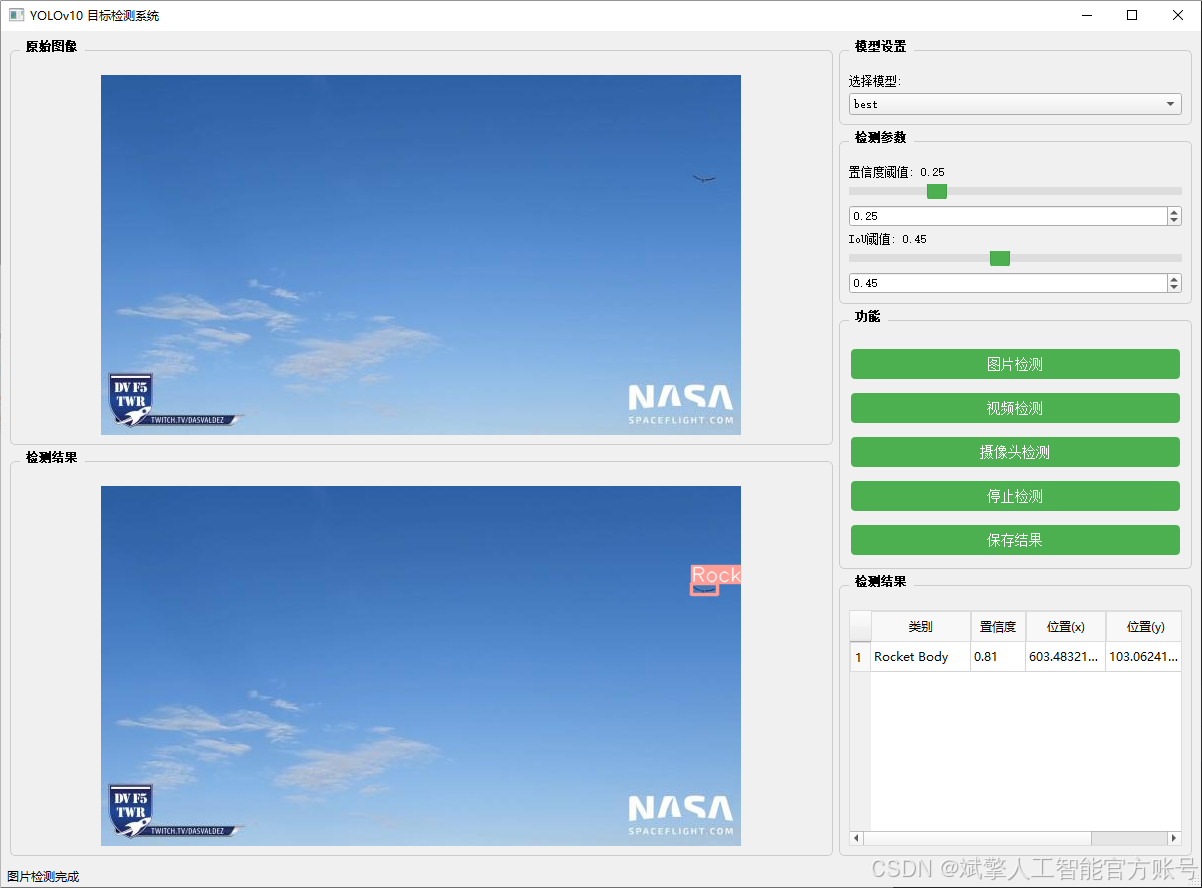Start 摄像头检测 camera detection

coord(1015,452)
